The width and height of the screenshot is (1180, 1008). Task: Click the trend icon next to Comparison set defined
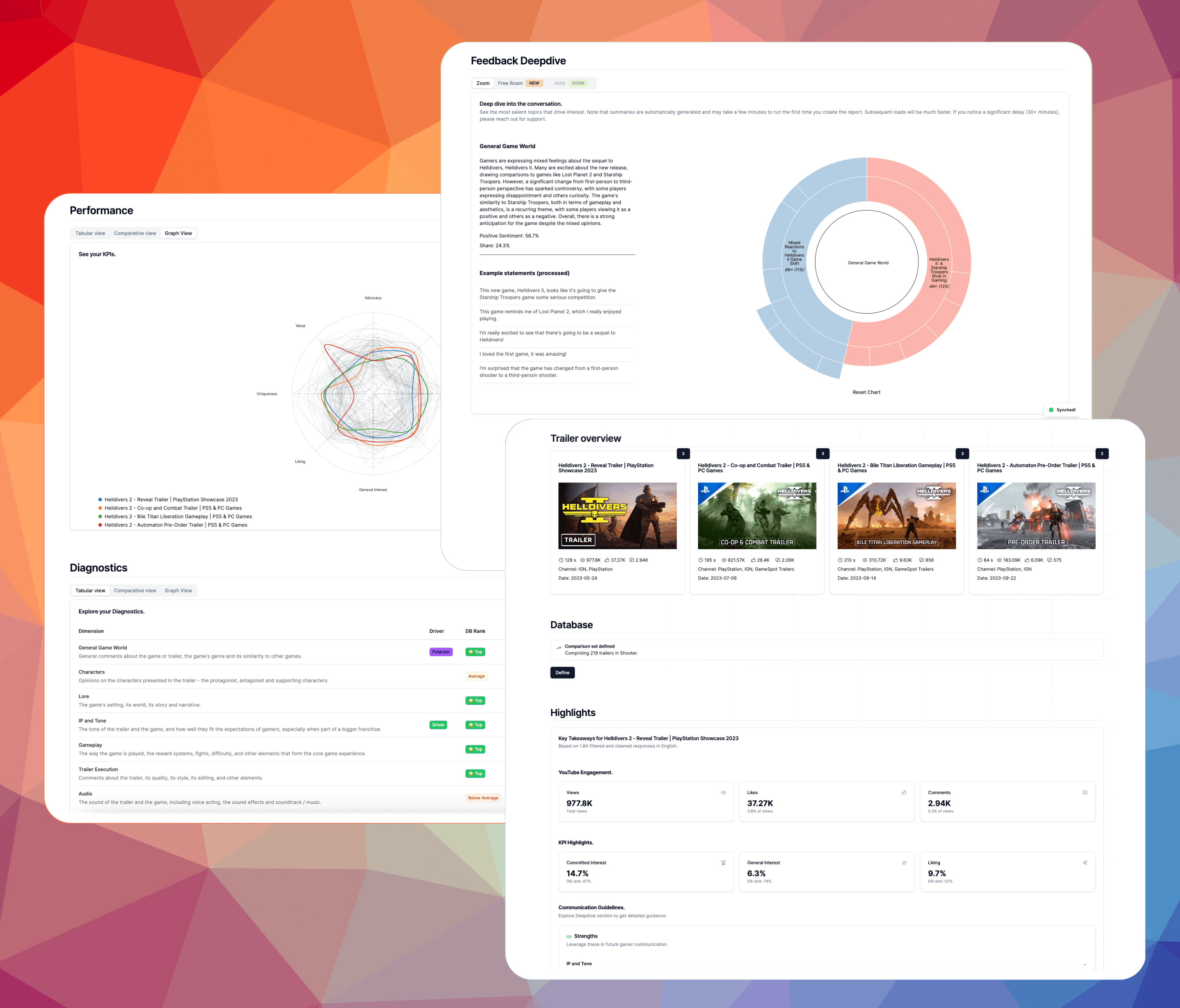(x=559, y=647)
